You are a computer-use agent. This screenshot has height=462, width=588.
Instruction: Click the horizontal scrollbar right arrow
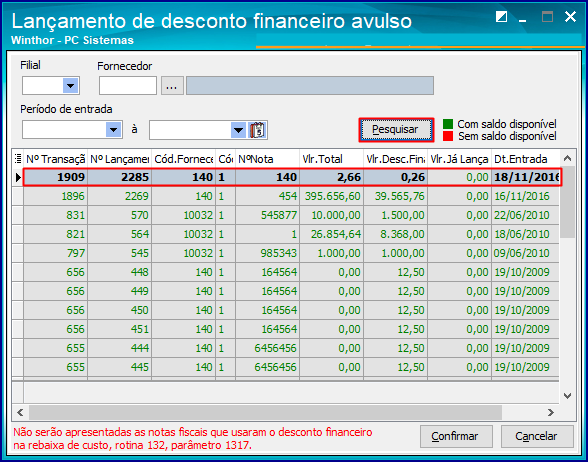[x=550, y=412]
